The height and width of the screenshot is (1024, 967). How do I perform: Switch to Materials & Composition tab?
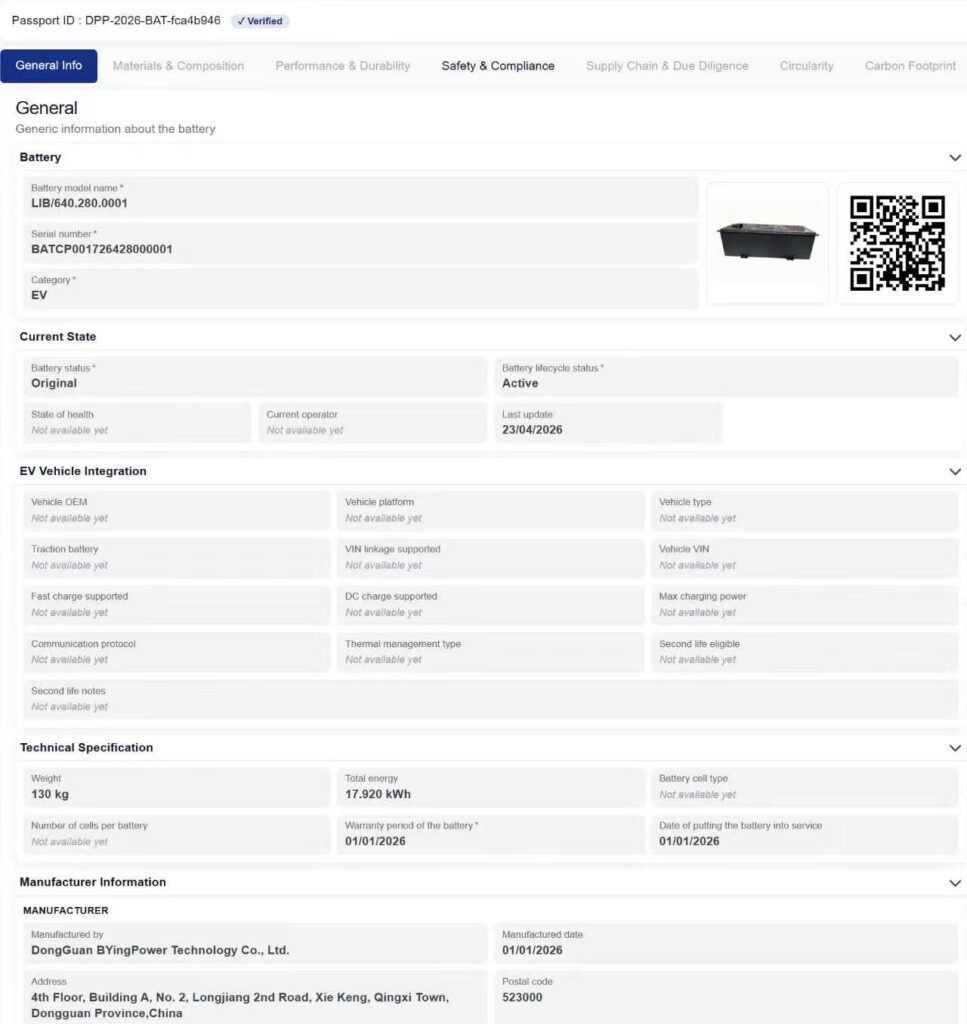tap(178, 66)
